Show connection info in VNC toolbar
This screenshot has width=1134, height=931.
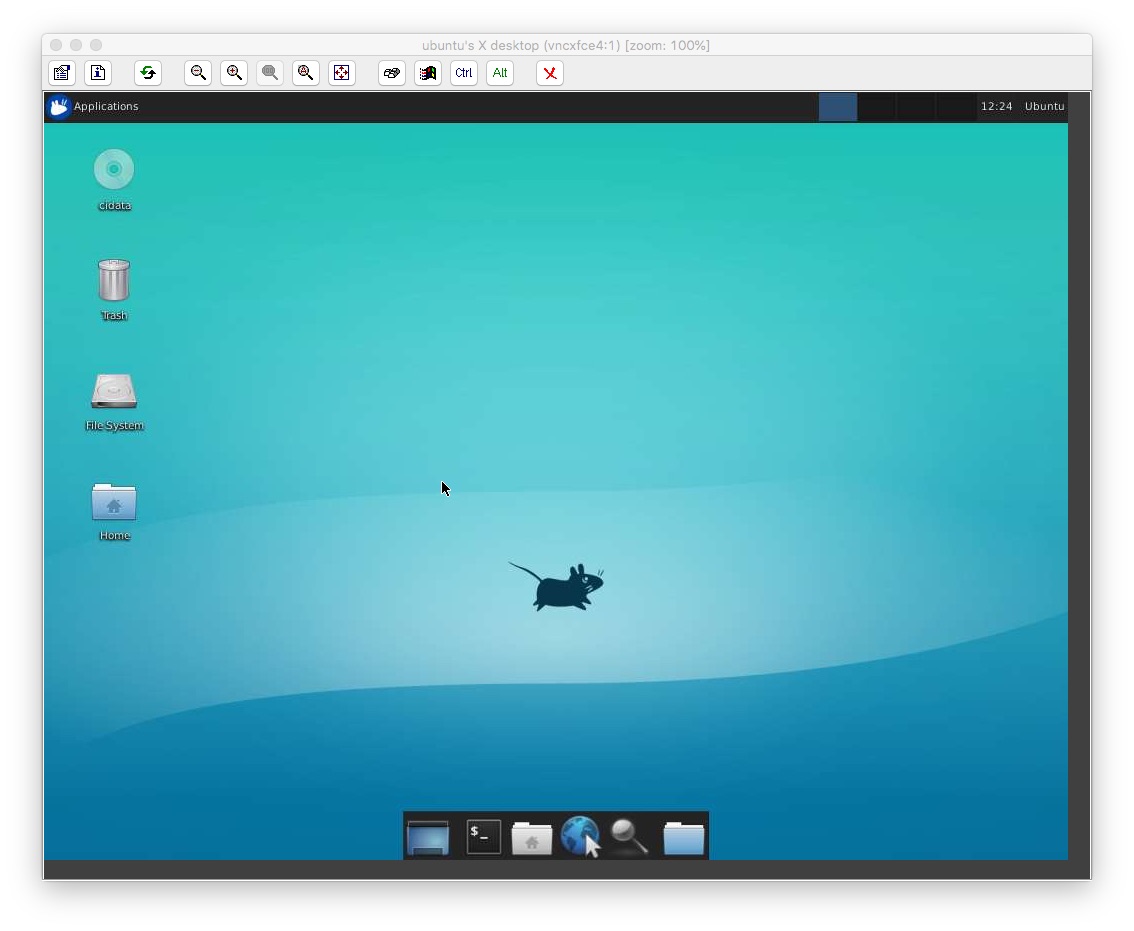coord(98,73)
